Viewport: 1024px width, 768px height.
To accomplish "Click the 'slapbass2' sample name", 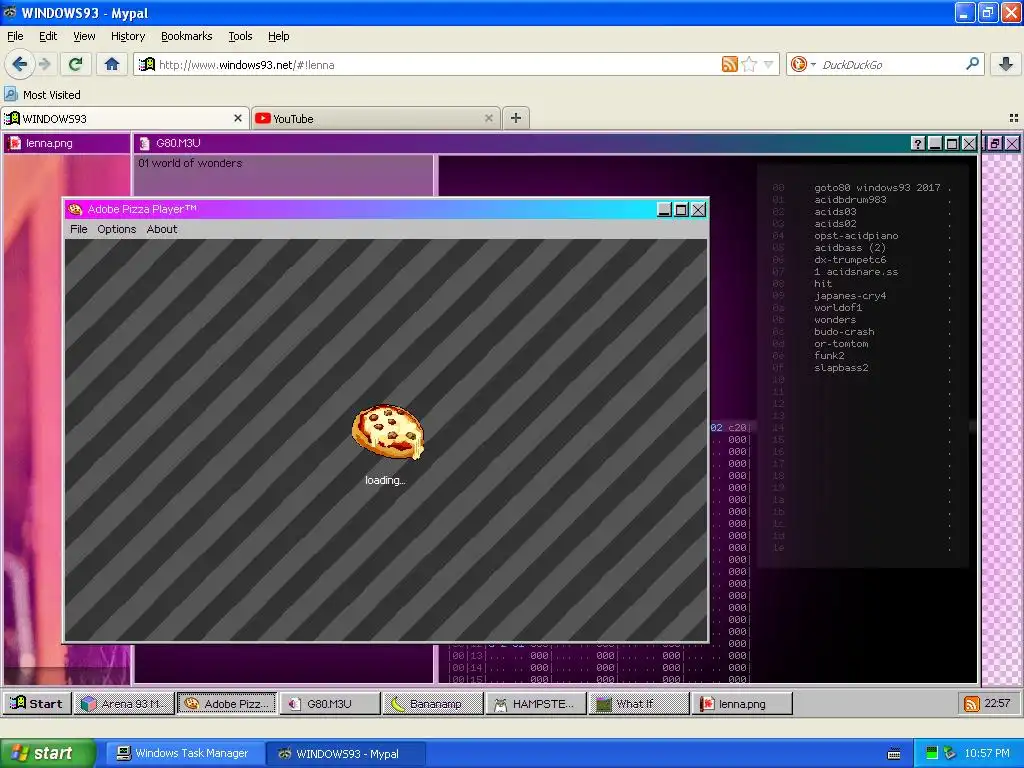I will click(841, 368).
